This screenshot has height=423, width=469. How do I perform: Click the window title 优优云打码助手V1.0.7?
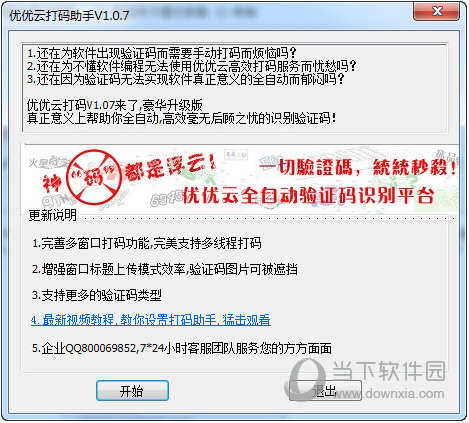69,16
